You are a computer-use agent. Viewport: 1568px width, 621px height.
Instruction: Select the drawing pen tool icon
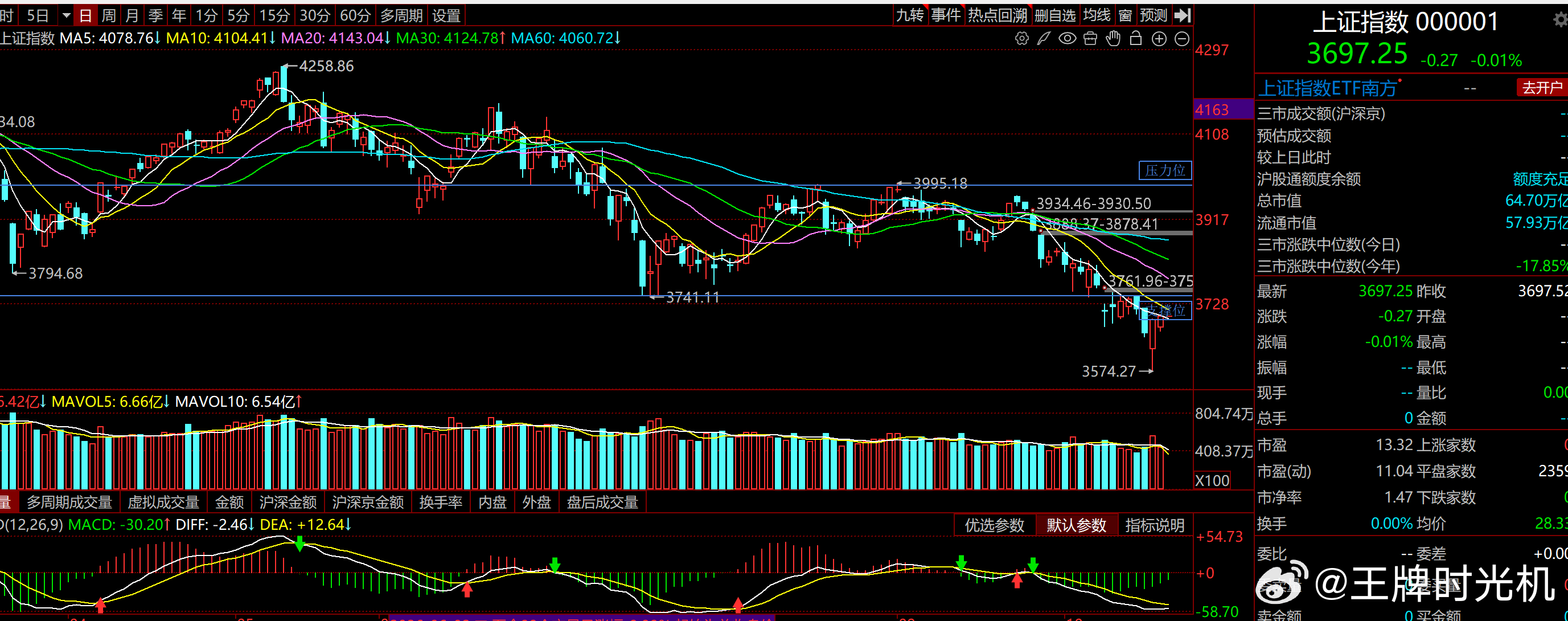coord(1044,39)
